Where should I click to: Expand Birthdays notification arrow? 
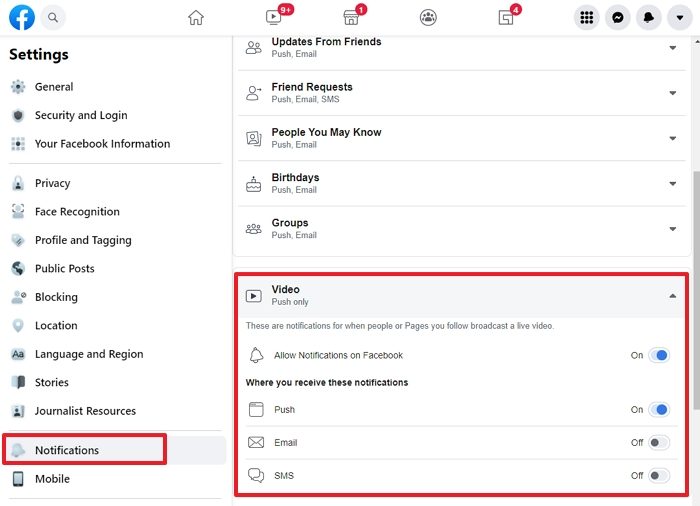click(x=672, y=184)
